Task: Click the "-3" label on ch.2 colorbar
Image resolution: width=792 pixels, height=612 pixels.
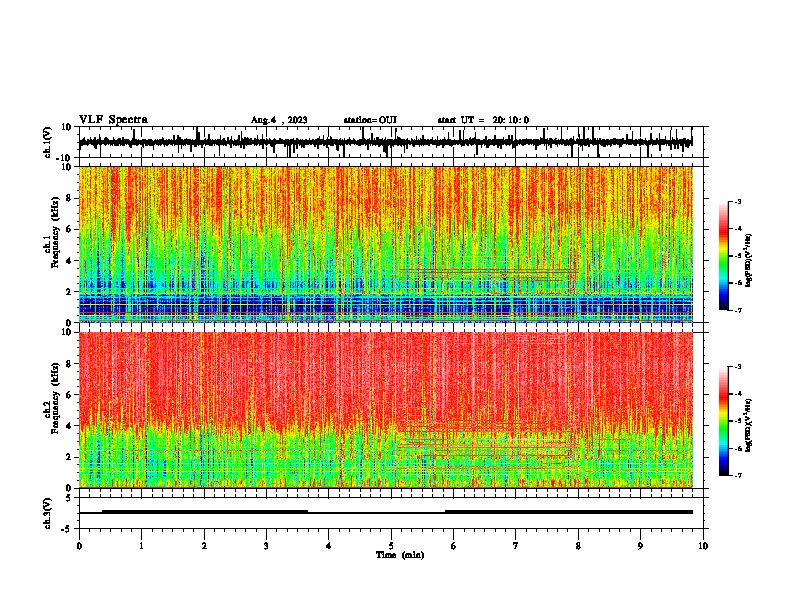Action: pos(737,367)
